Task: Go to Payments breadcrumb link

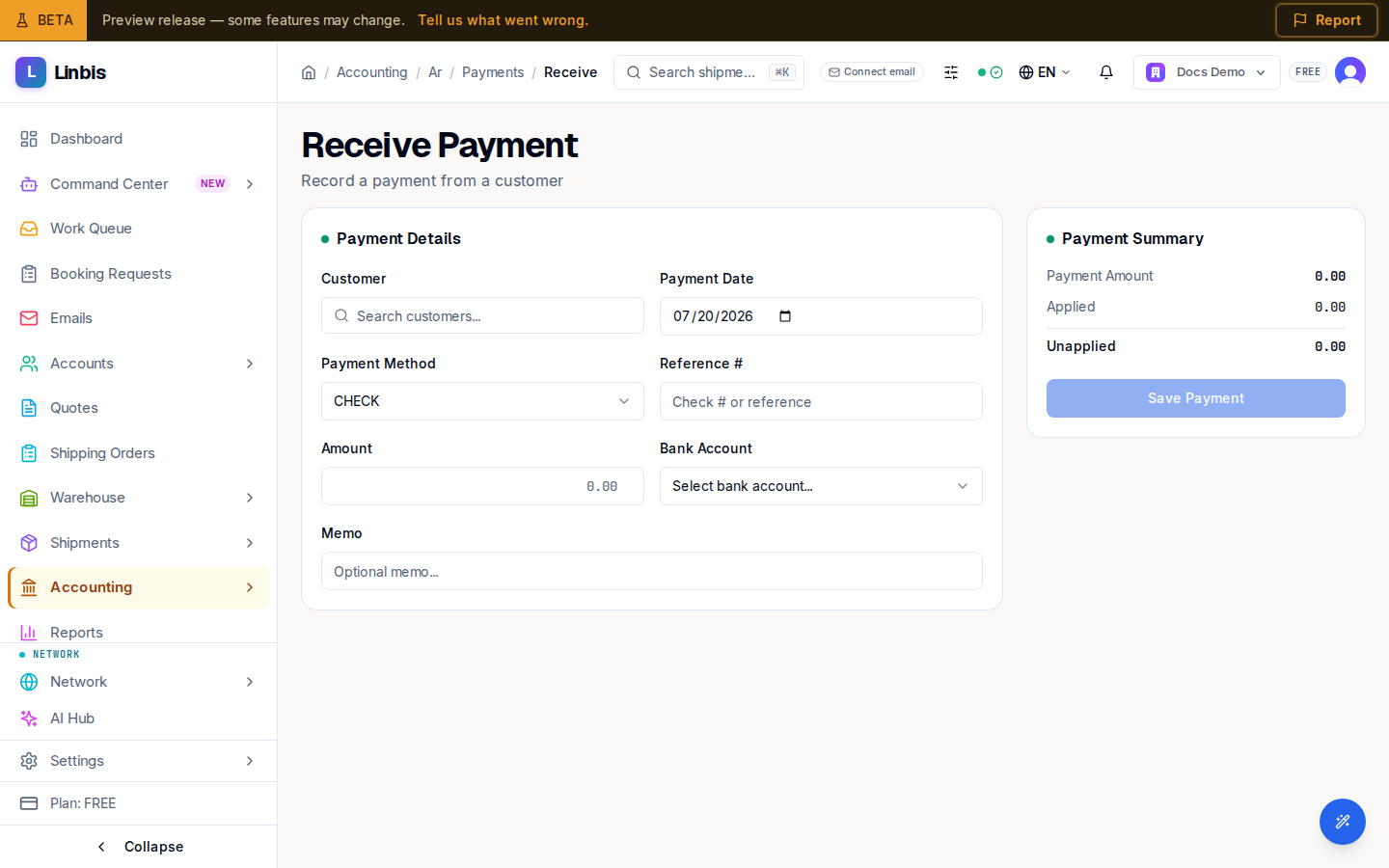Action: coord(493,72)
